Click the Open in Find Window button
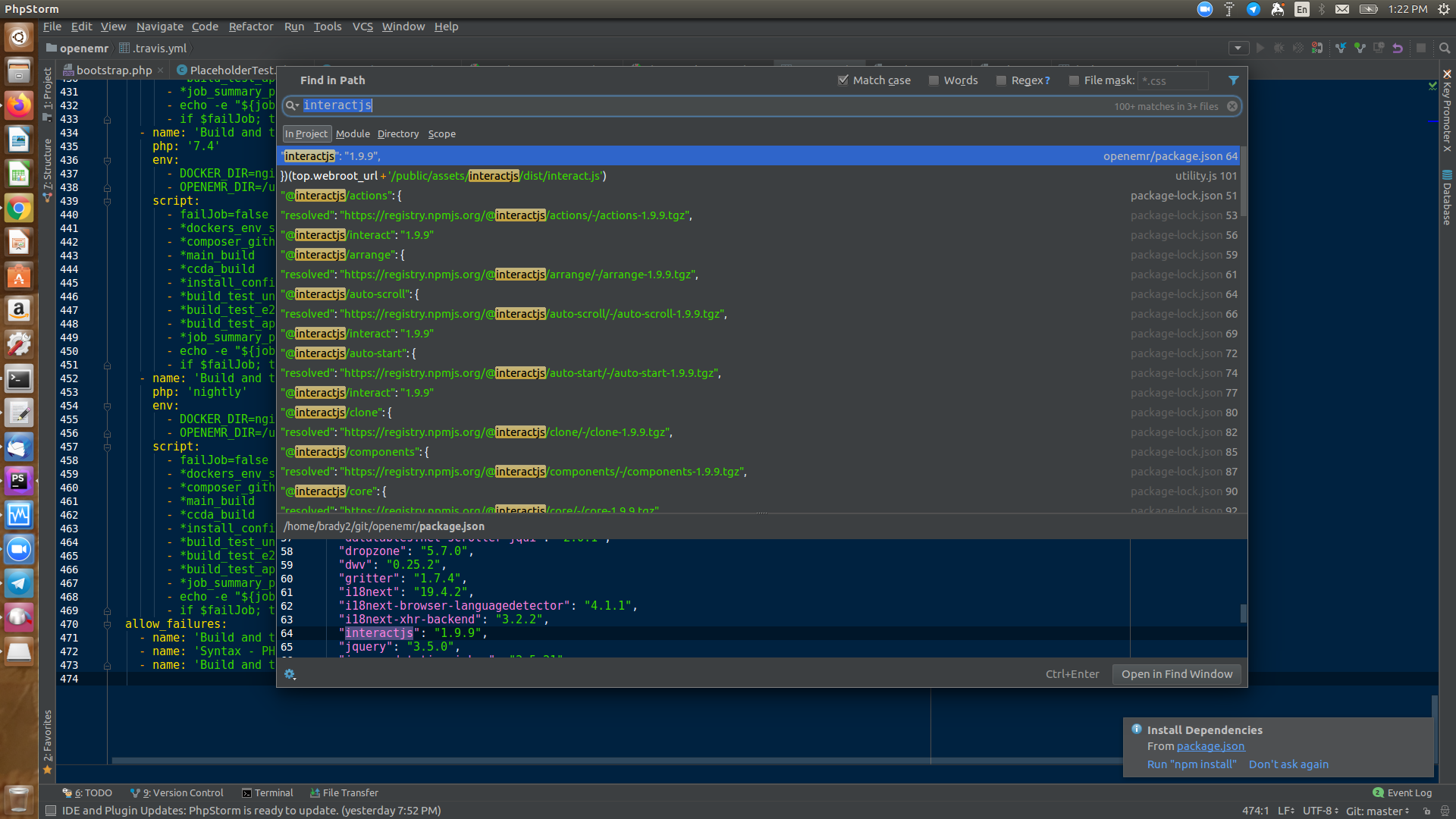 click(x=1175, y=673)
